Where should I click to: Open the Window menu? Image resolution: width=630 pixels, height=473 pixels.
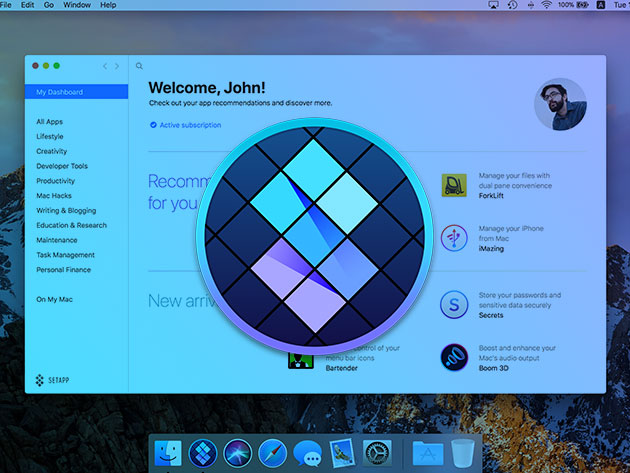[x=76, y=5]
